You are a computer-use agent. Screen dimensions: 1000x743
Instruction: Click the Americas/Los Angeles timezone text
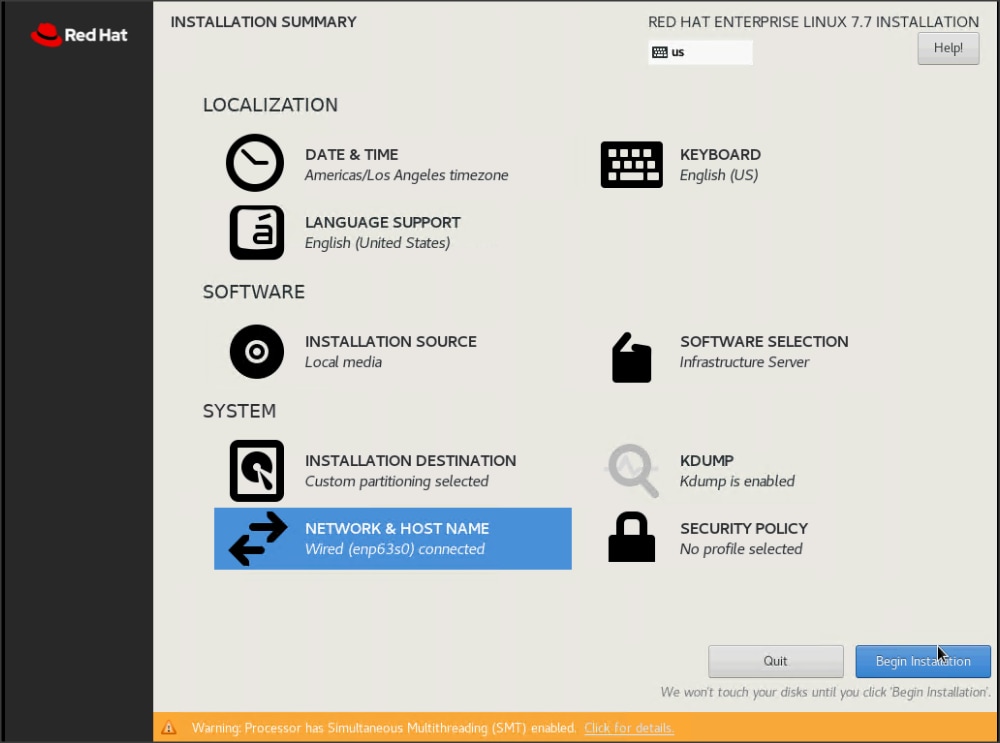pyautogui.click(x=406, y=175)
